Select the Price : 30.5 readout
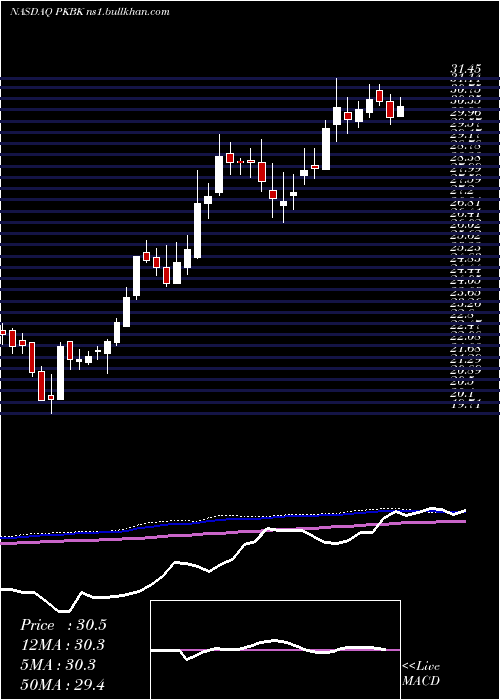This screenshot has height=700, width=500. 63,625
